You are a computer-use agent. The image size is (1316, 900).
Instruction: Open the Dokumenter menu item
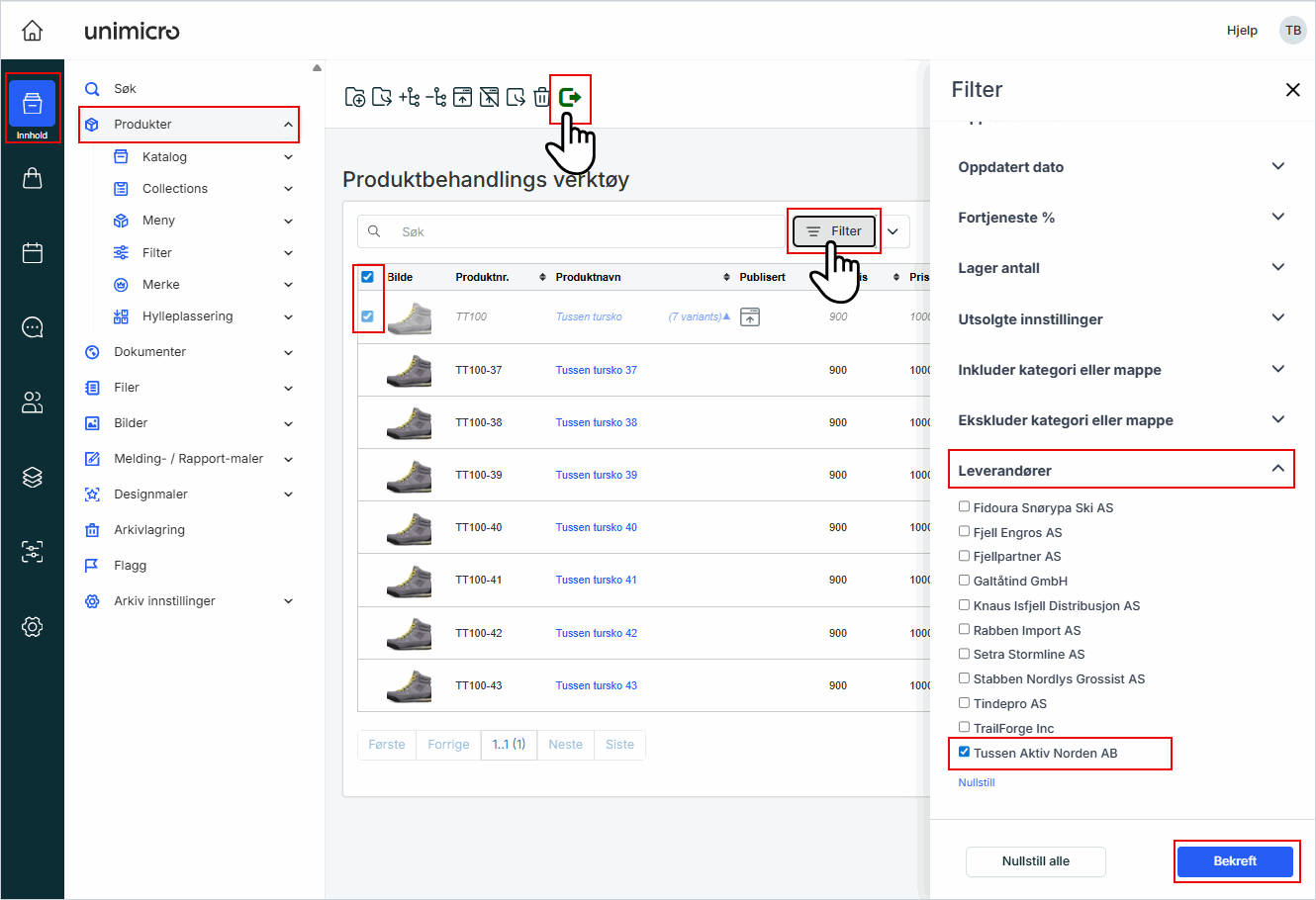click(189, 352)
